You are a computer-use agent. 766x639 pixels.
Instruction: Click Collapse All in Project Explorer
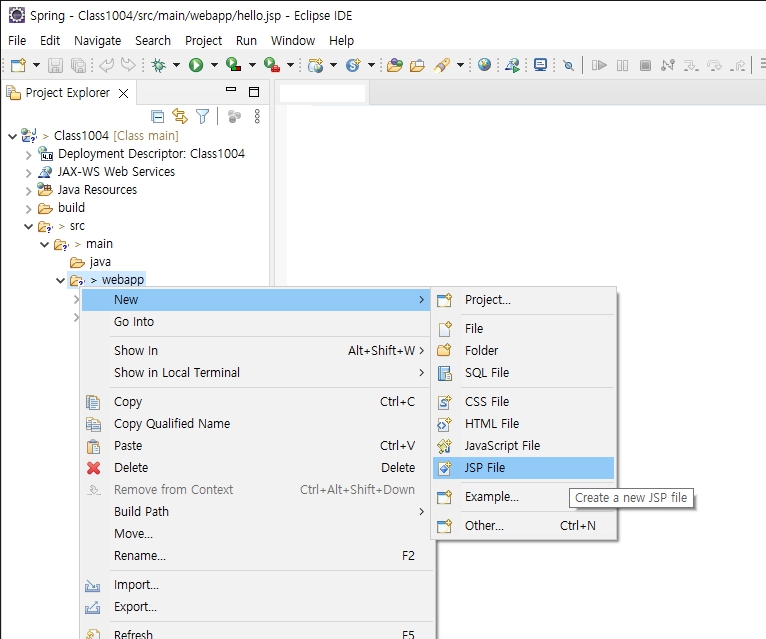pyautogui.click(x=157, y=116)
